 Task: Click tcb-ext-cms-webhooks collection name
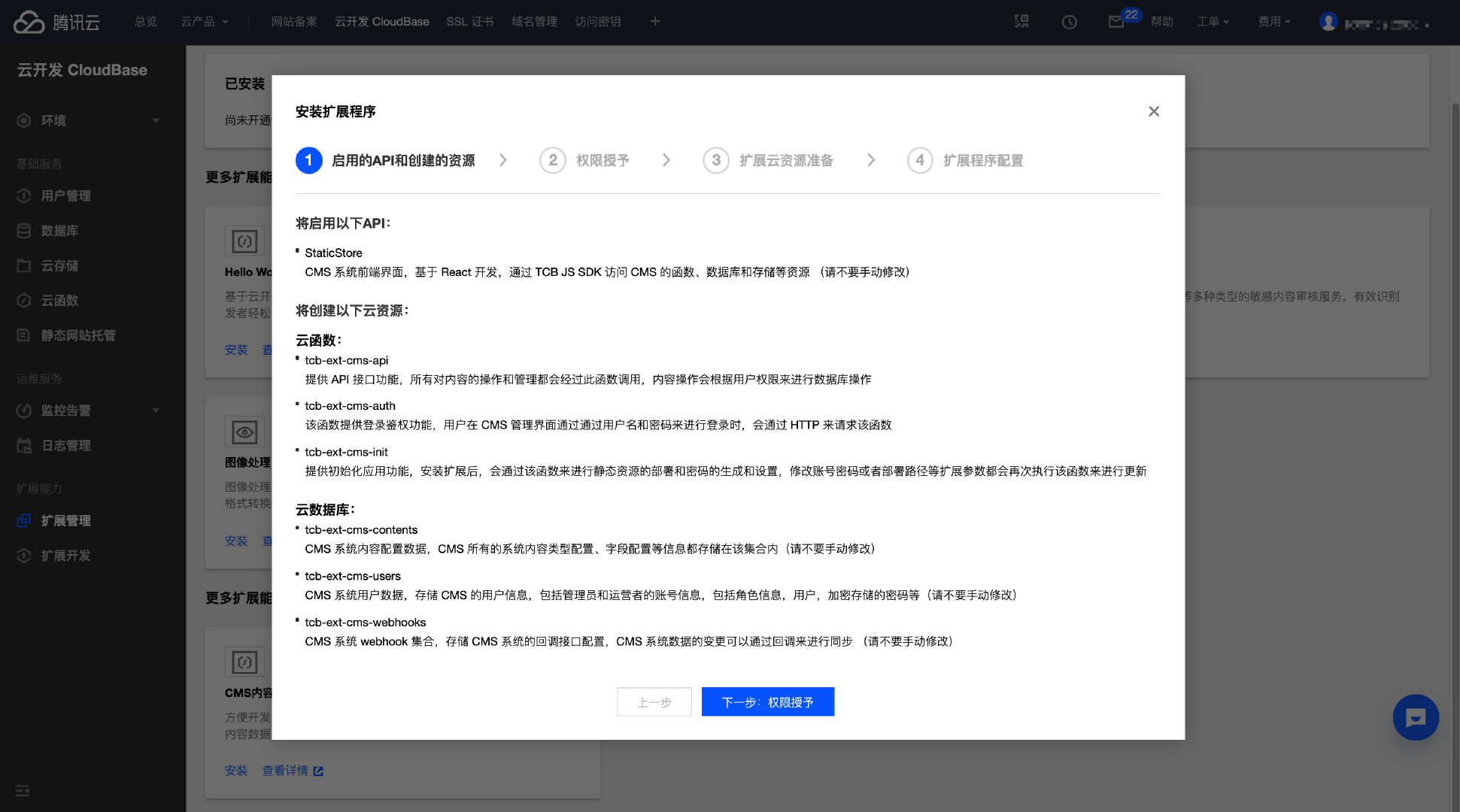366,622
